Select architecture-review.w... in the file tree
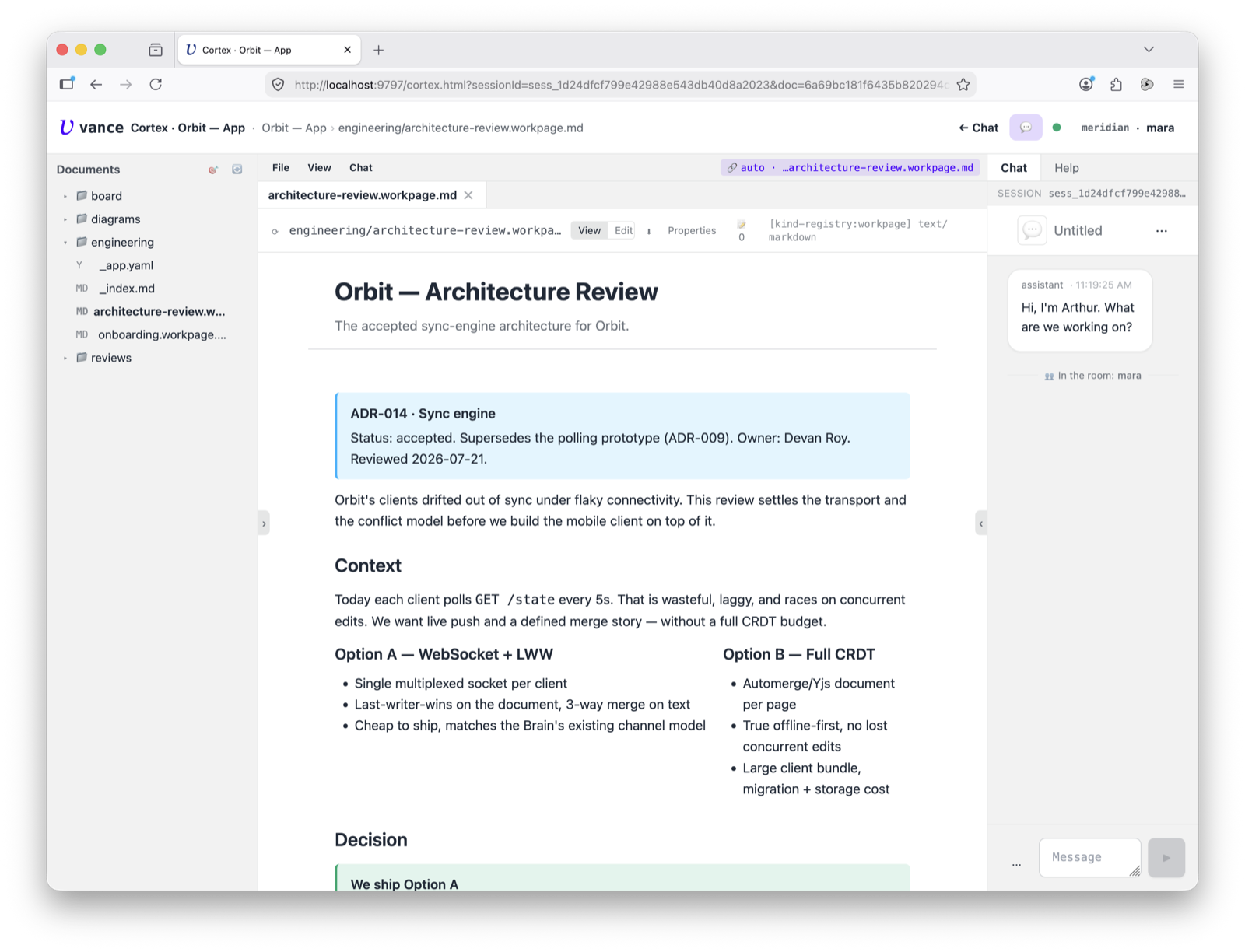This screenshot has width=1245, height=952. tap(159, 312)
